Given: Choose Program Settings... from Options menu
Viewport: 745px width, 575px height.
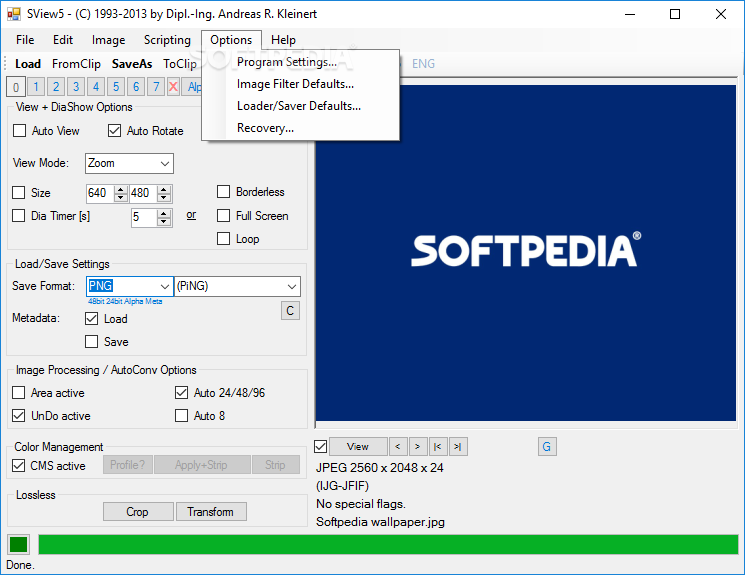Looking at the screenshot, I should tap(300, 62).
